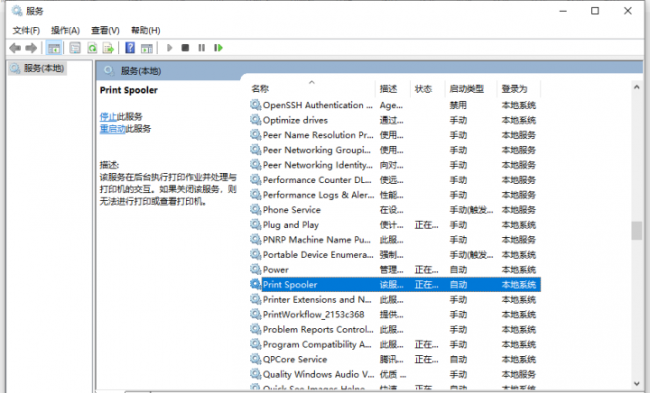650x393 pixels.
Task: Click the Pause Service icon
Action: (x=201, y=48)
